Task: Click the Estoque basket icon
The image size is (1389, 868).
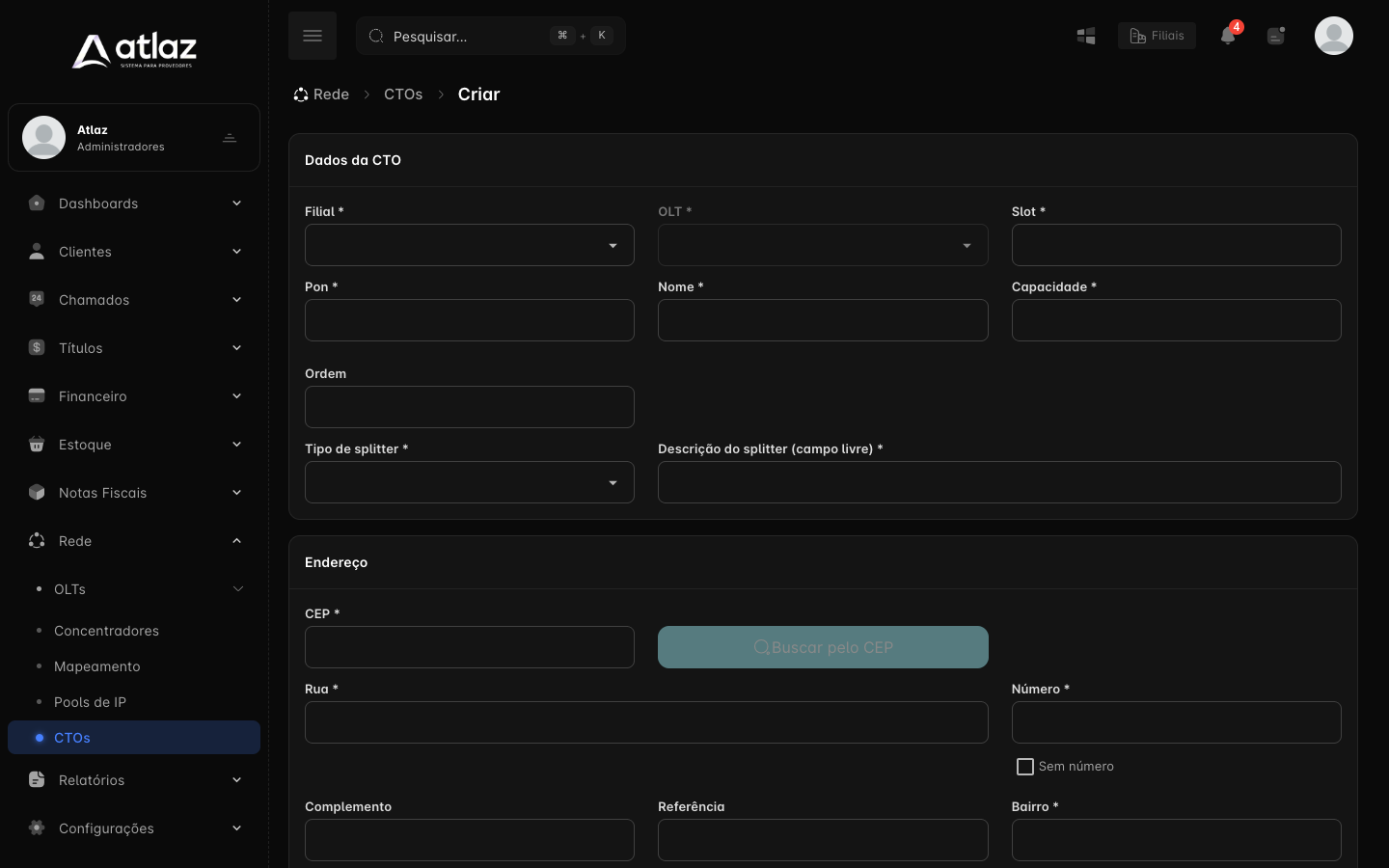Action: click(37, 445)
